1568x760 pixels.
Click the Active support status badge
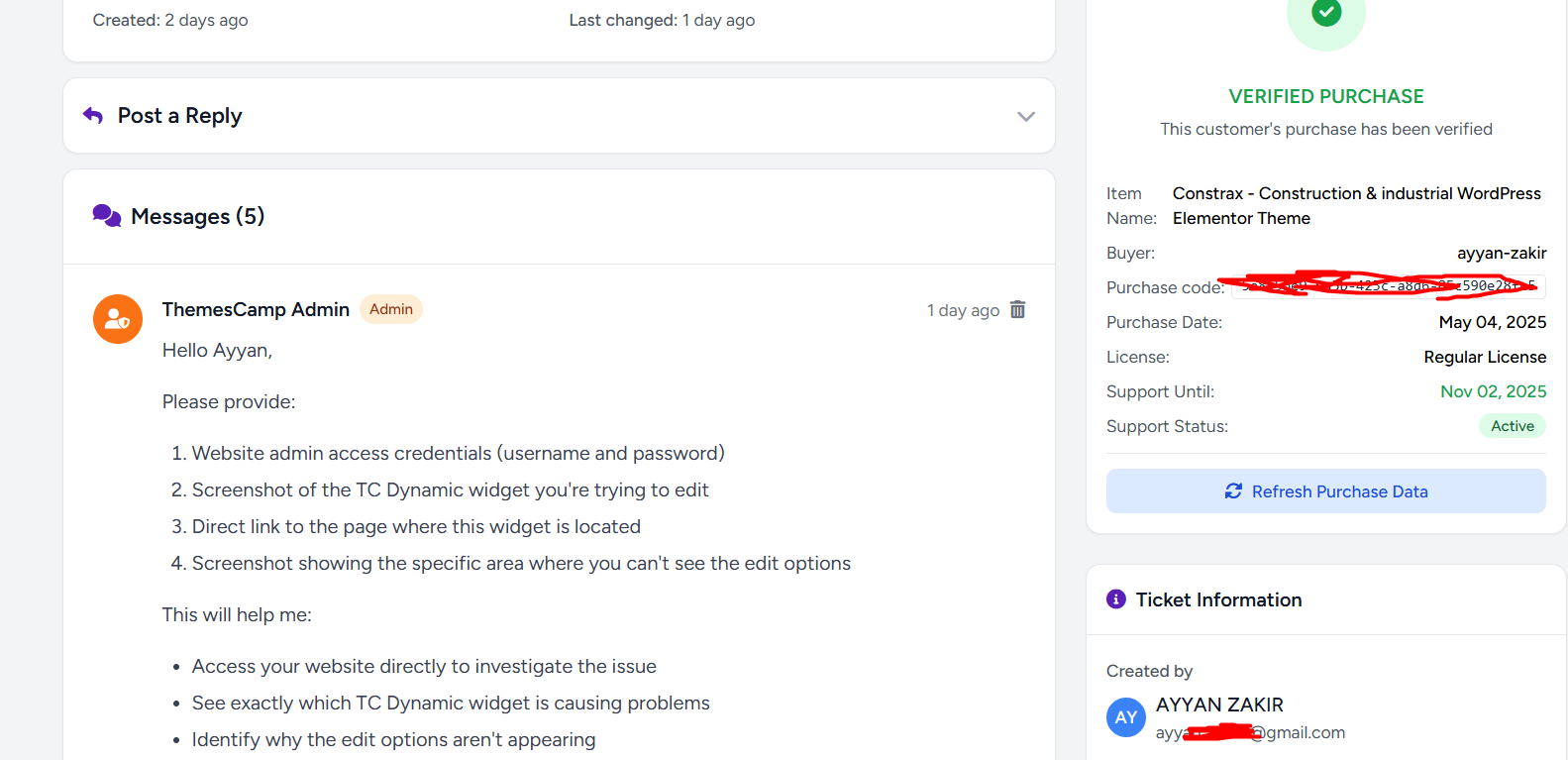coord(1513,426)
